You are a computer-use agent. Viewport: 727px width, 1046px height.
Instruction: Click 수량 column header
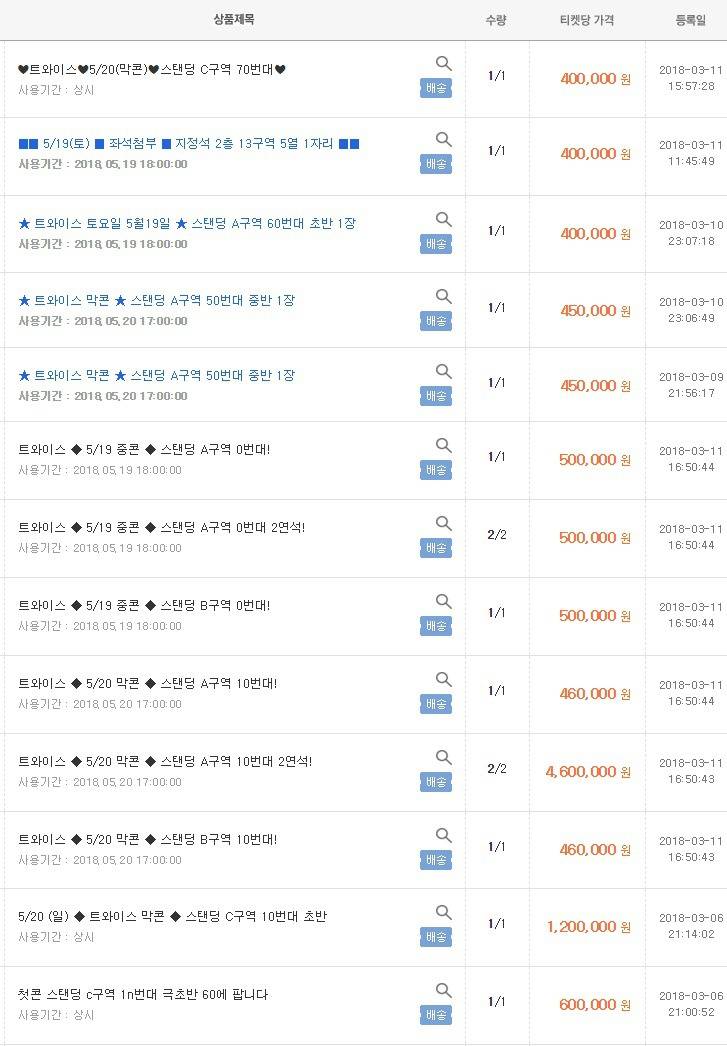(496, 20)
